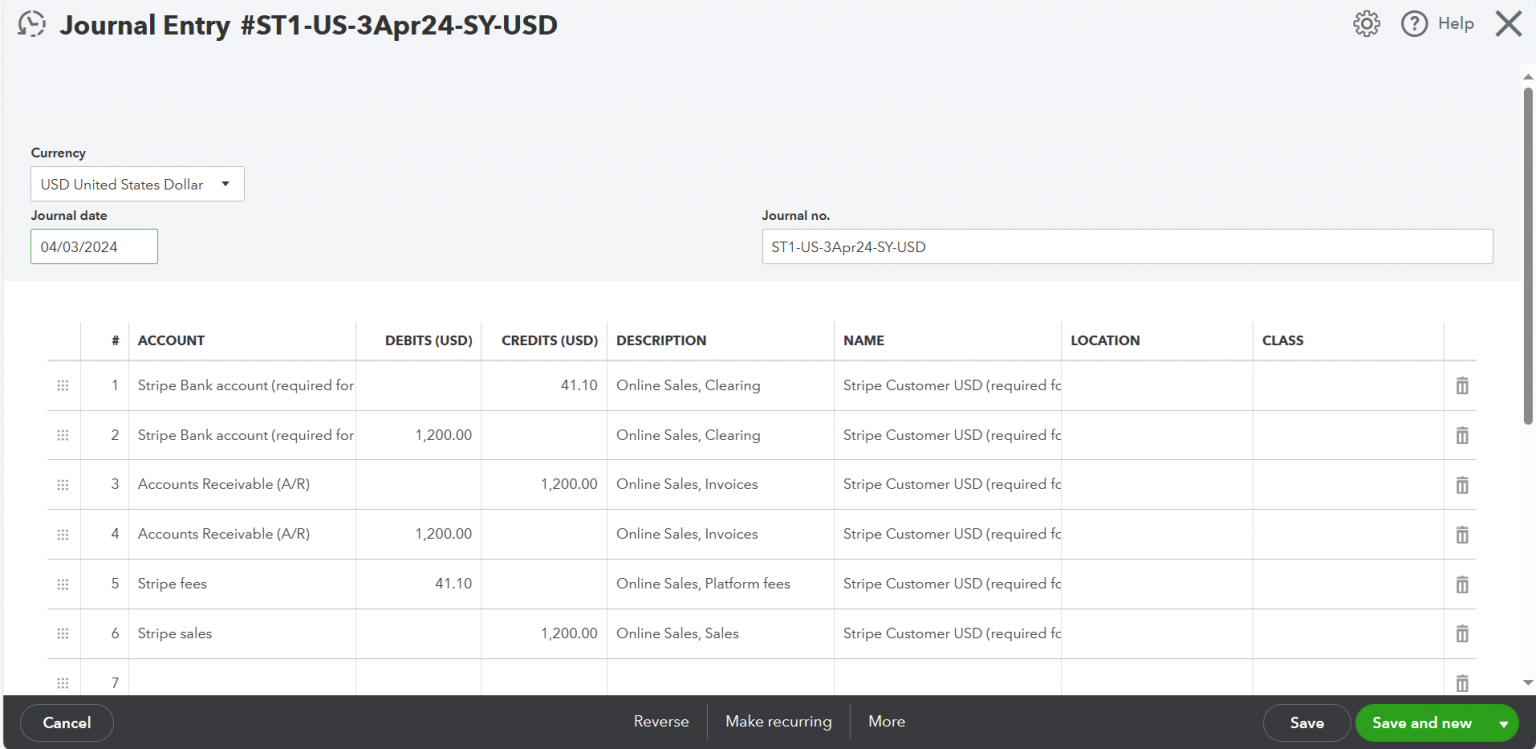Image resolution: width=1536 pixels, height=749 pixels.
Task: Open the gear settings icon
Action: [1366, 24]
